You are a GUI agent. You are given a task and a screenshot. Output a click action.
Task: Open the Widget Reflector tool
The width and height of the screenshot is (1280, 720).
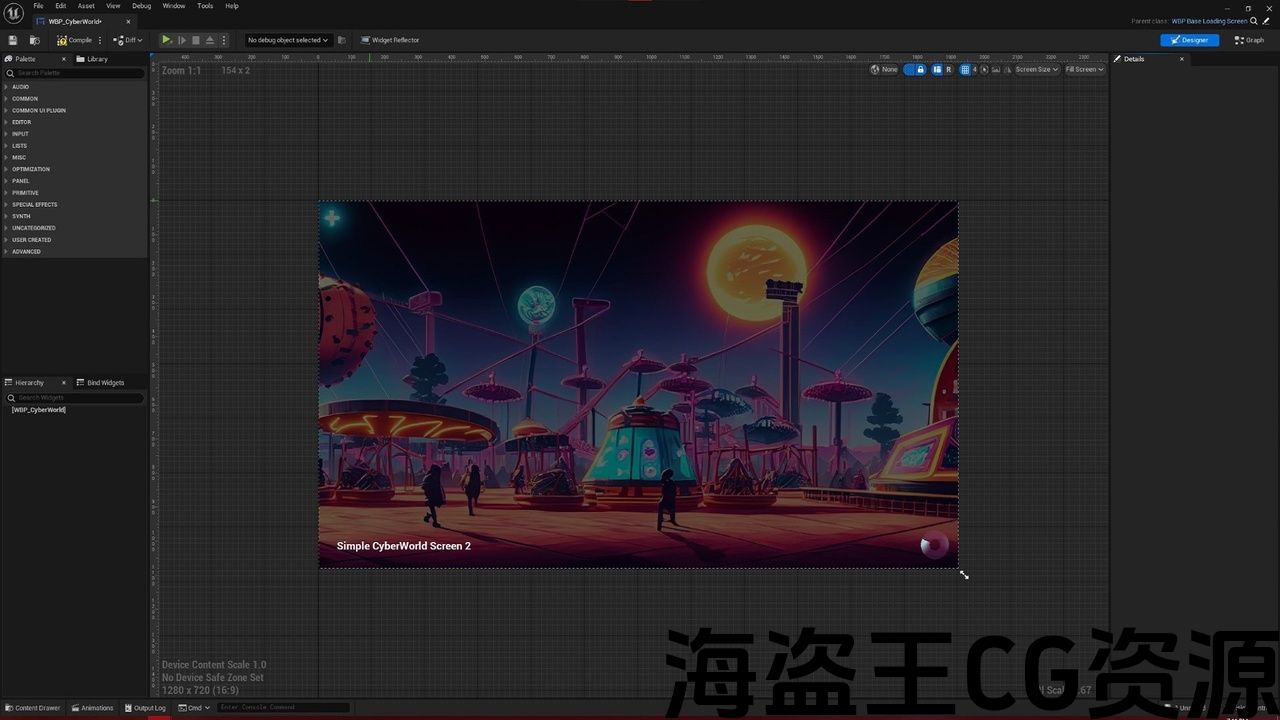pyautogui.click(x=390, y=40)
